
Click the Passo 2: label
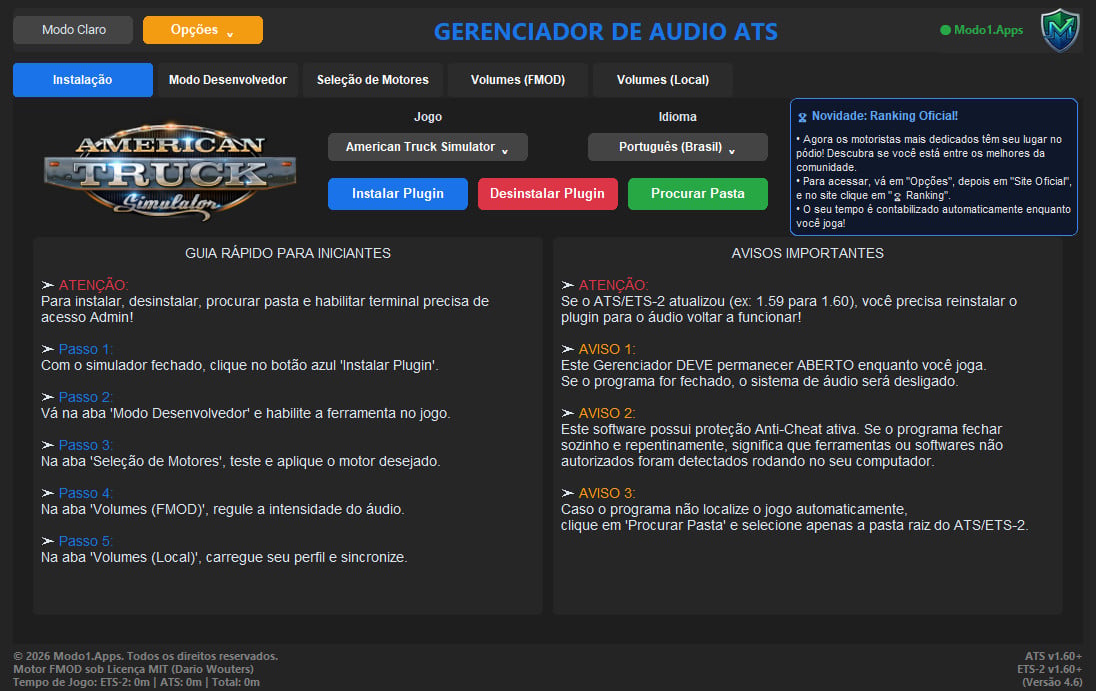coord(85,398)
